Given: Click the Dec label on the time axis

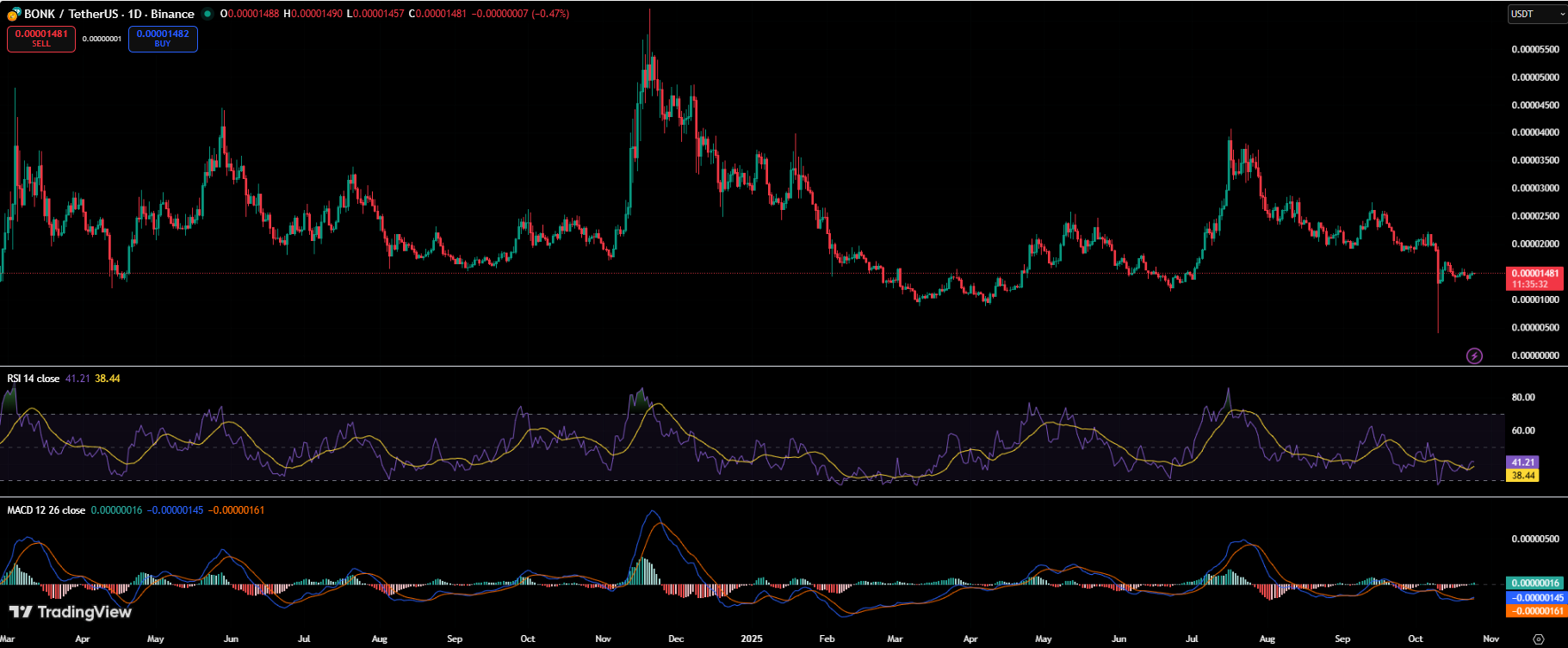Looking at the screenshot, I should 676,639.
